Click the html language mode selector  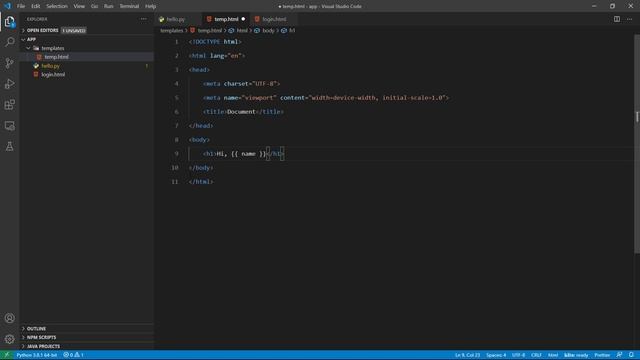[553, 355]
